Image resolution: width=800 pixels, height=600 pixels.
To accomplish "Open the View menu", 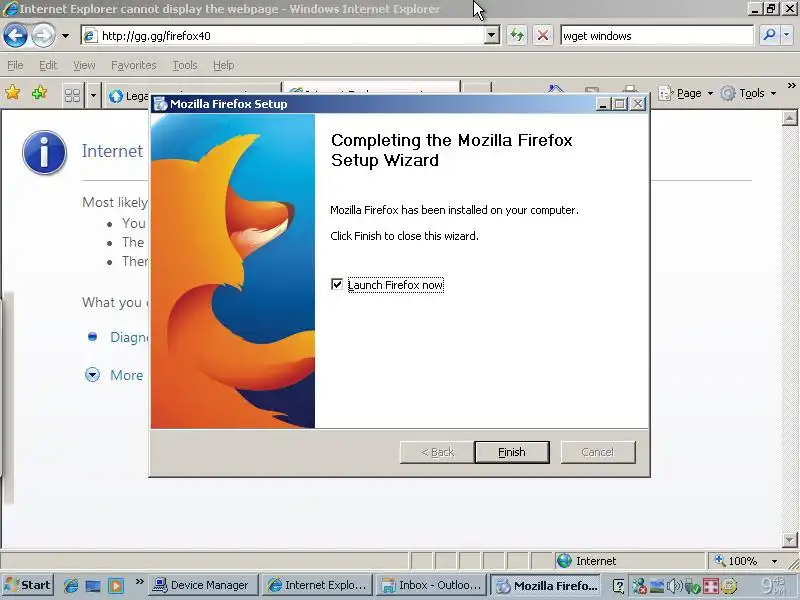I will (x=84, y=65).
